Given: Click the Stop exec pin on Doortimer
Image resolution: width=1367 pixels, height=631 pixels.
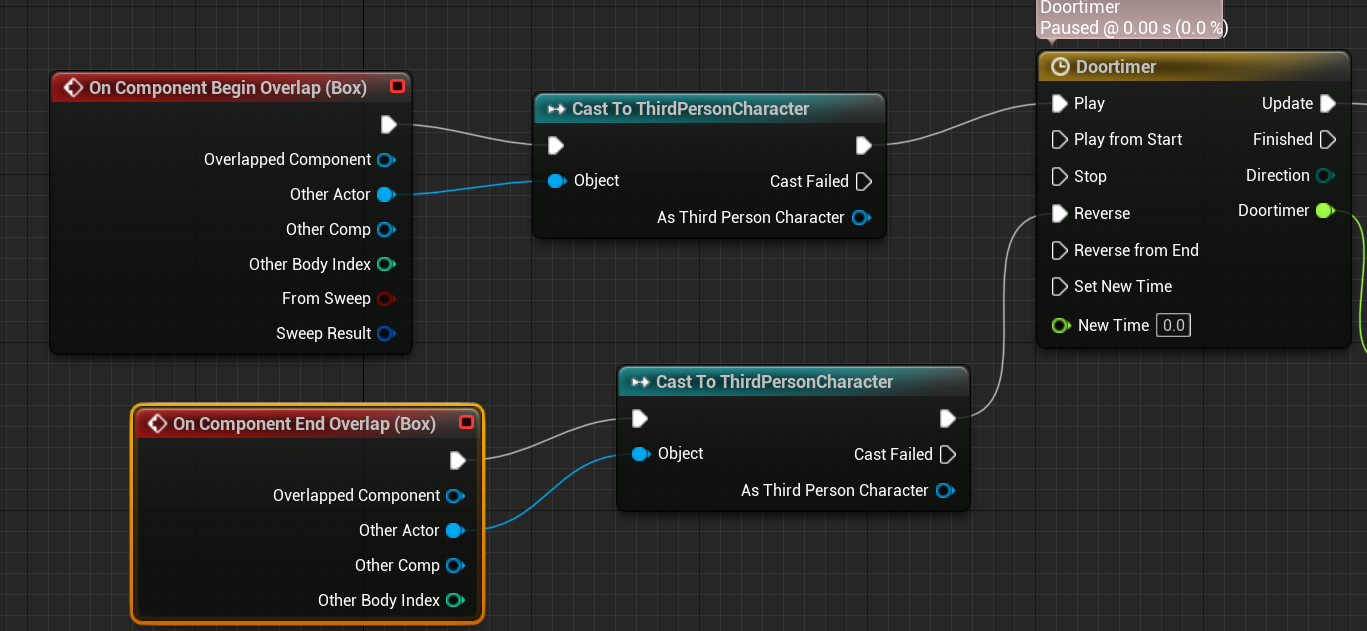Looking at the screenshot, I should (x=1060, y=176).
